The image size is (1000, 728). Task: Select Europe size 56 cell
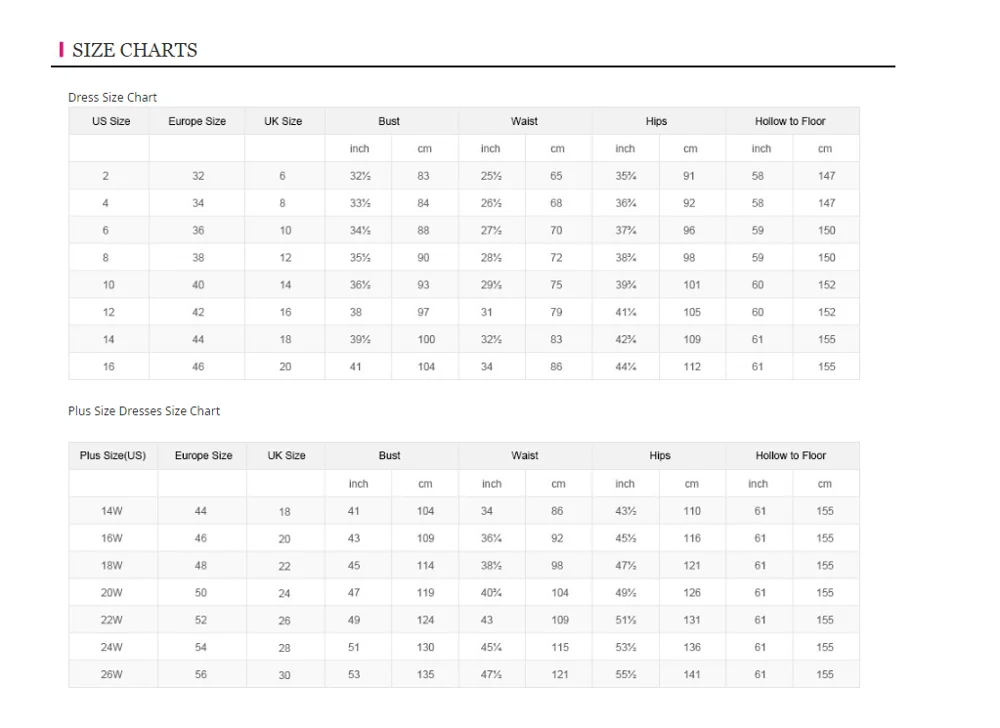201,675
